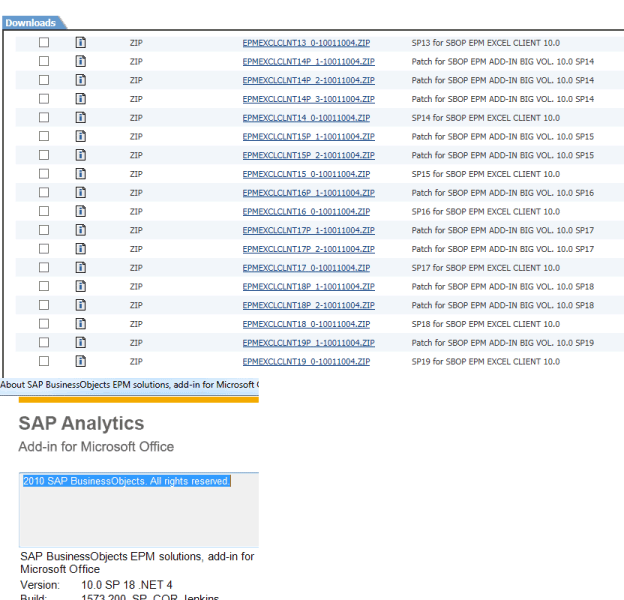Open info icon for EPMEXCLCLNT14_0-10011004.ZIP
Image resolution: width=624 pixels, height=600 pixels.
tap(81, 117)
